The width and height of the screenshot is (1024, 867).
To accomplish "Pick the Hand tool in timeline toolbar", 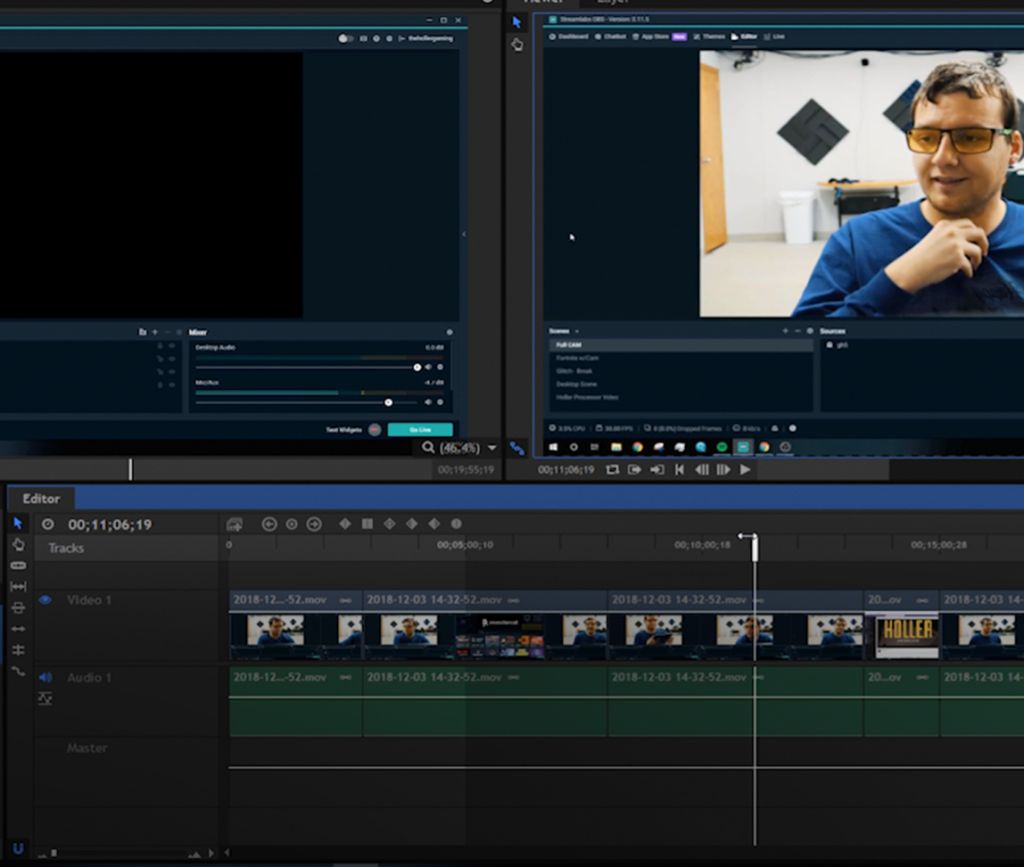I will coord(17,544).
